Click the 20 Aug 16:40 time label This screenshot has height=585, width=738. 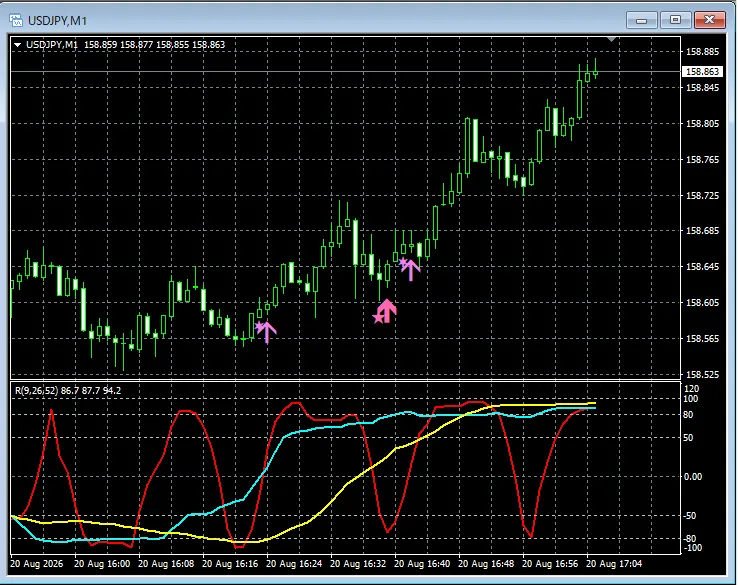422,564
